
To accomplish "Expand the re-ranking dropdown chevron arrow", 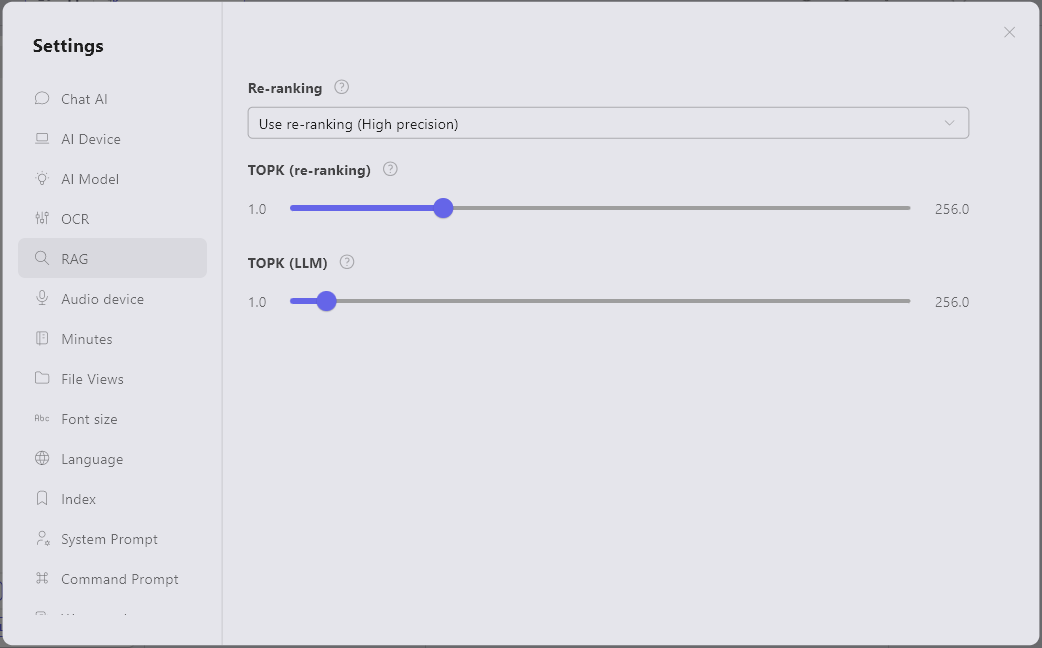I will point(949,123).
